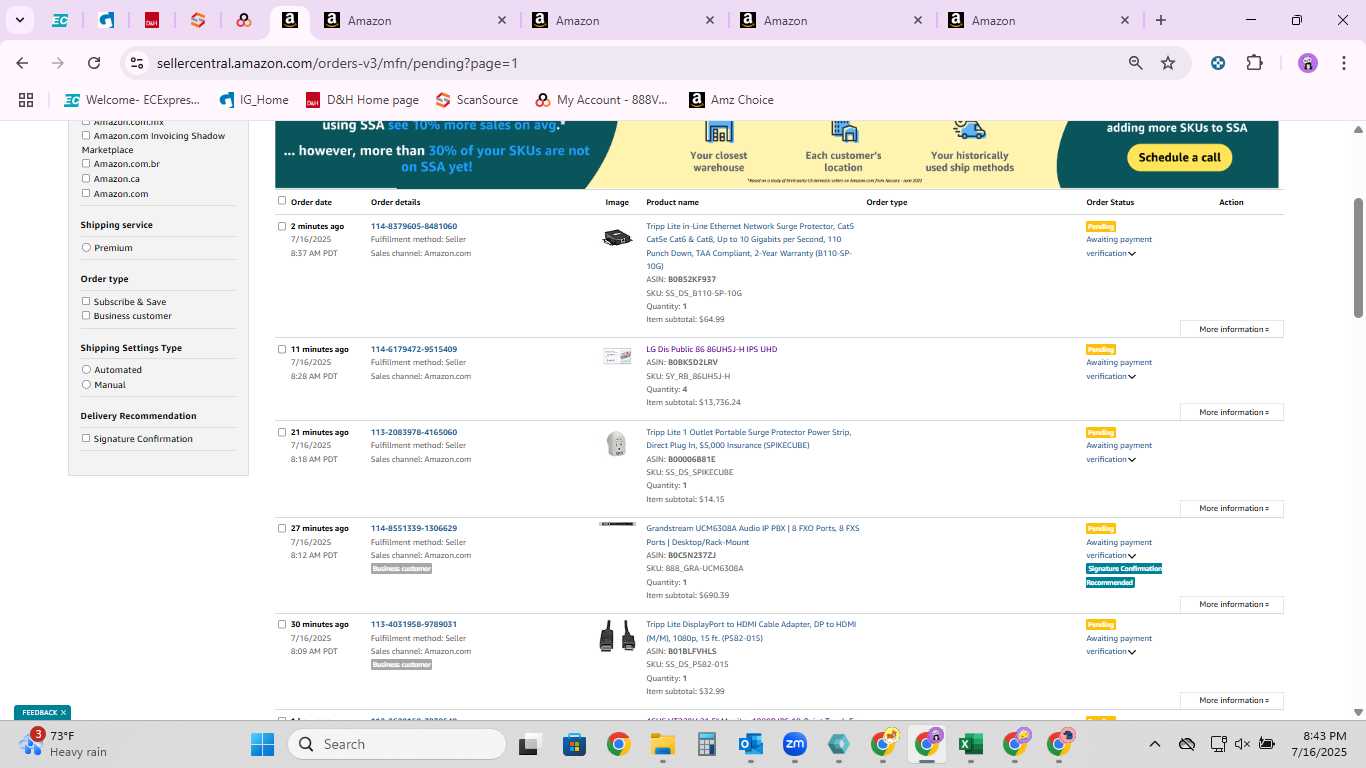Add a new browser tab
Screen dimensions: 1366x768
coord(1160,20)
